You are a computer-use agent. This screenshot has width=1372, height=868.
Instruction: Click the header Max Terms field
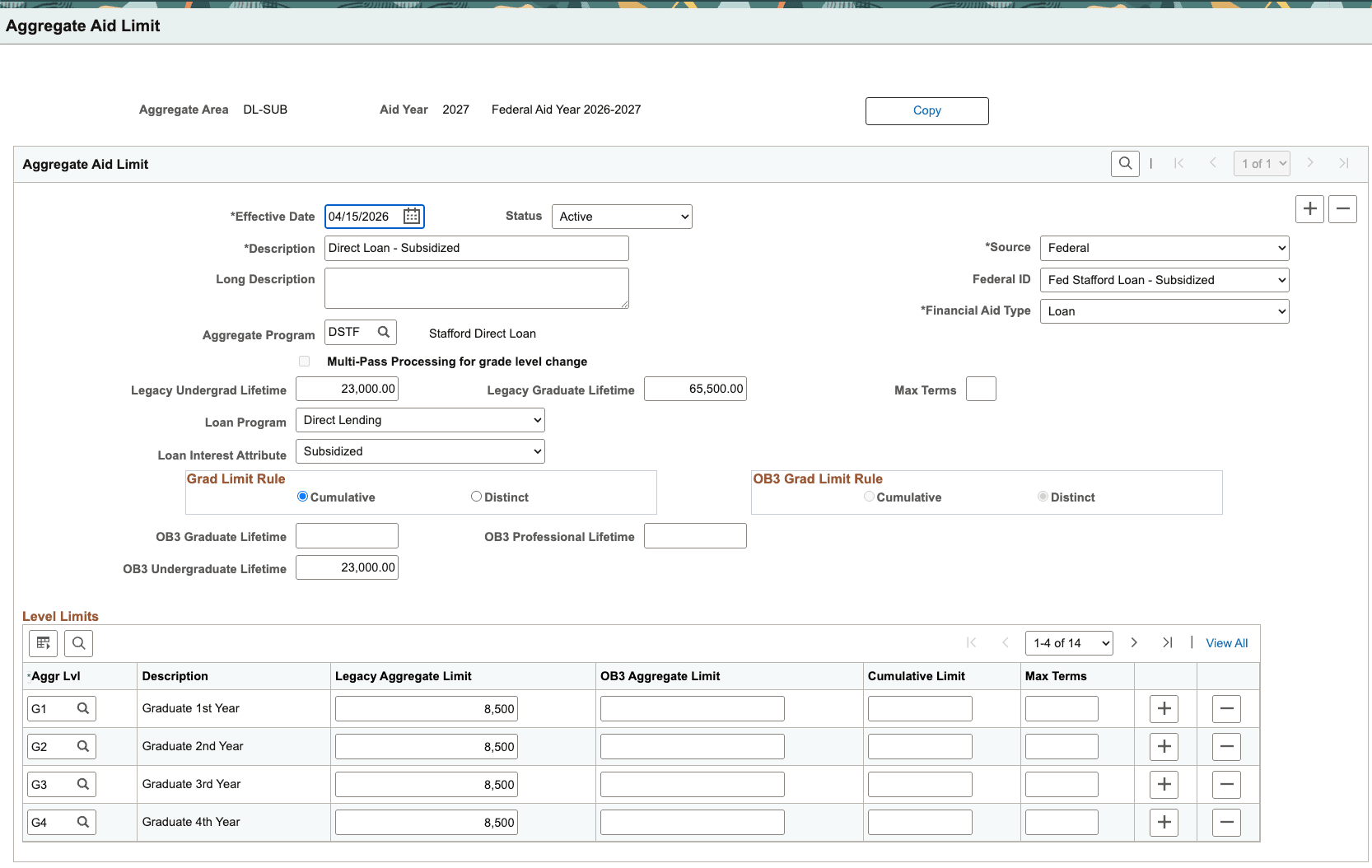981,389
